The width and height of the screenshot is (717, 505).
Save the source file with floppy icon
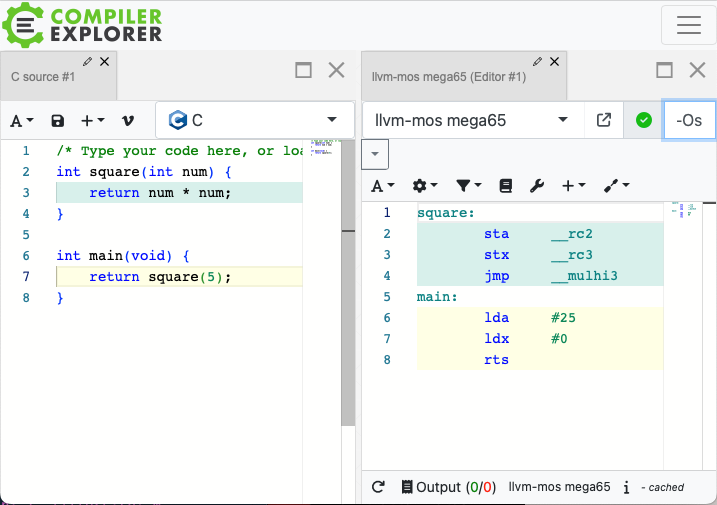coord(58,121)
